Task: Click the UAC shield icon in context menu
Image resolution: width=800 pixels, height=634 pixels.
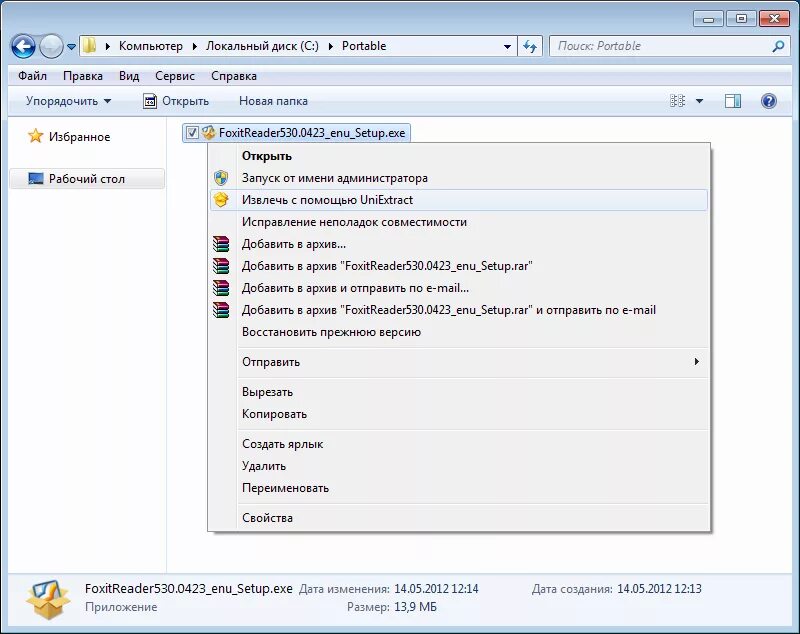Action: [x=221, y=178]
